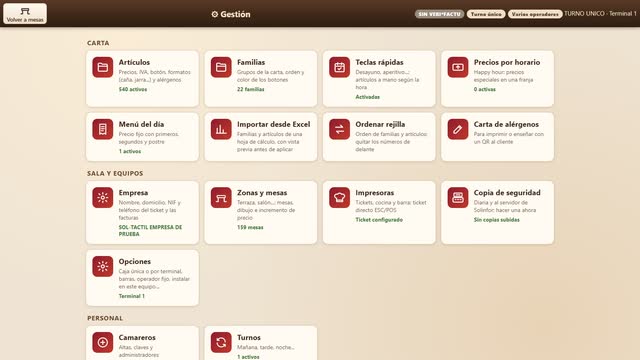Click the Artículos folder icon

click(x=102, y=67)
